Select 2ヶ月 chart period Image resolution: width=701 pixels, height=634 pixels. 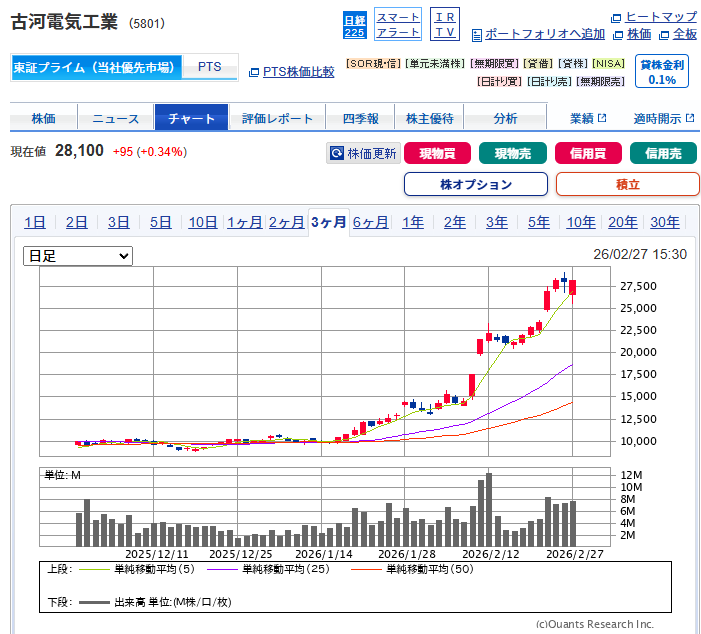(287, 222)
